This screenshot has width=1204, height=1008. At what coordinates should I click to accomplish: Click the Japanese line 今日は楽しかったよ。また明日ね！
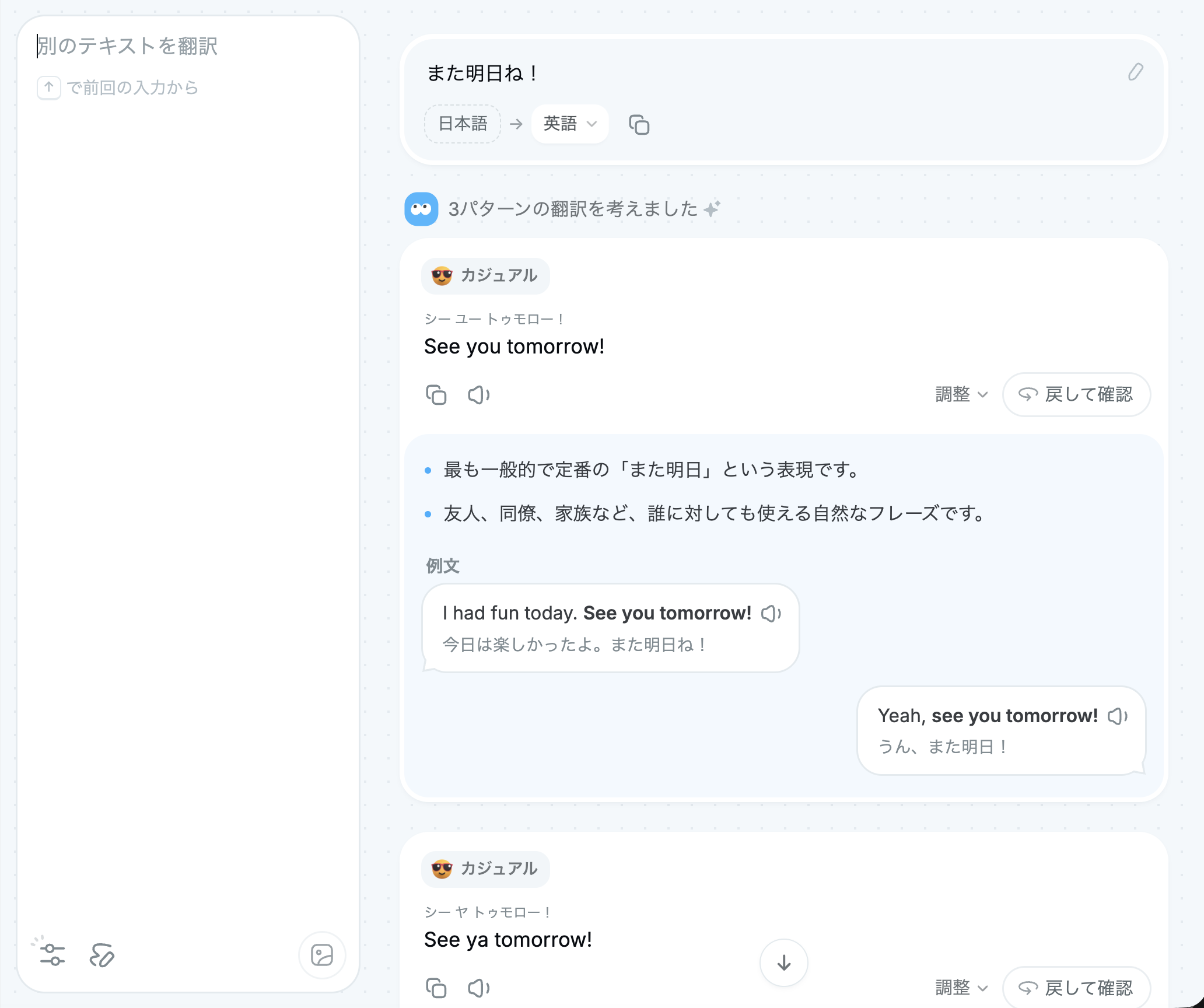pyautogui.click(x=576, y=645)
